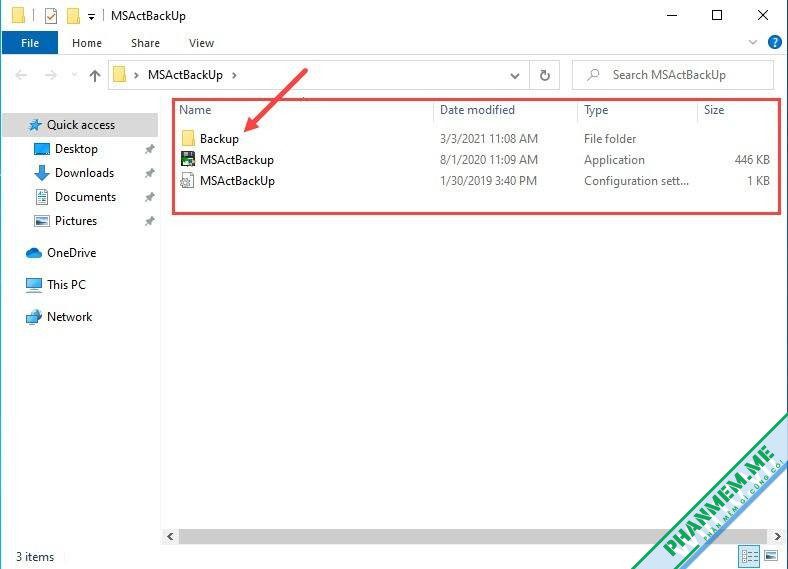Open Desktop in the navigation pane
This screenshot has height=569, width=788.
(76, 149)
